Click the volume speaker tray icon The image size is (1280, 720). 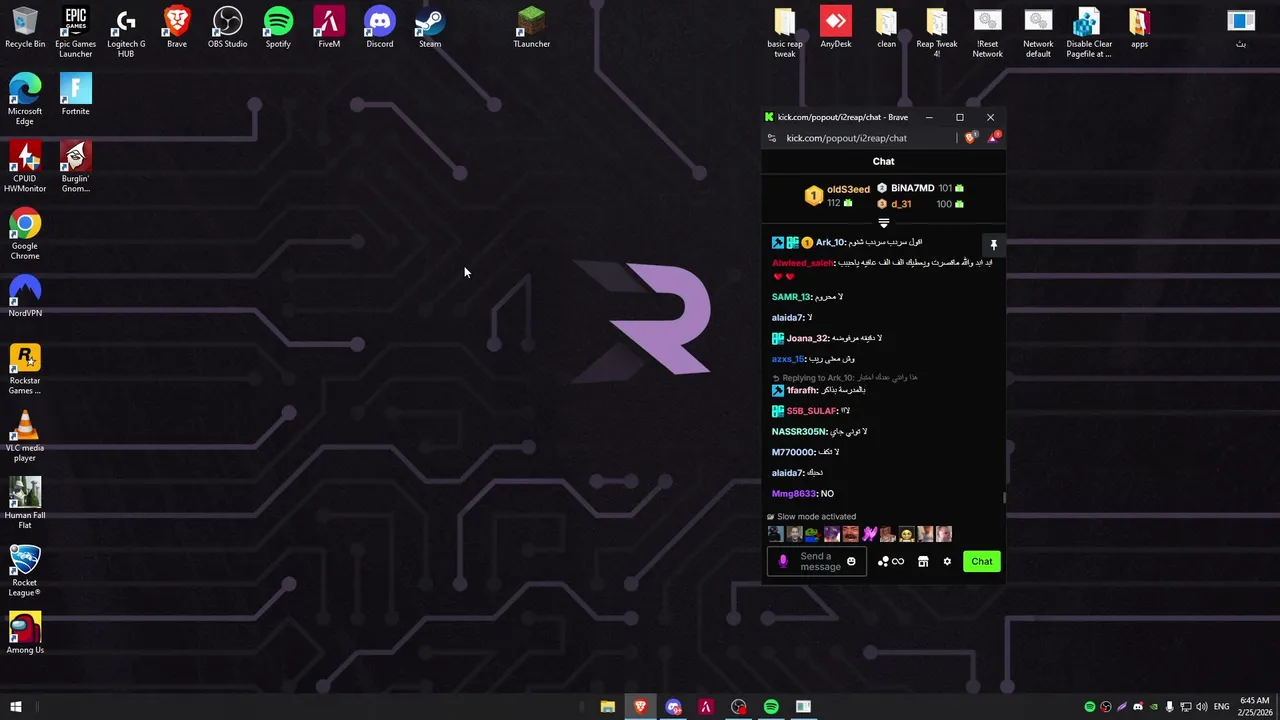[1201, 707]
